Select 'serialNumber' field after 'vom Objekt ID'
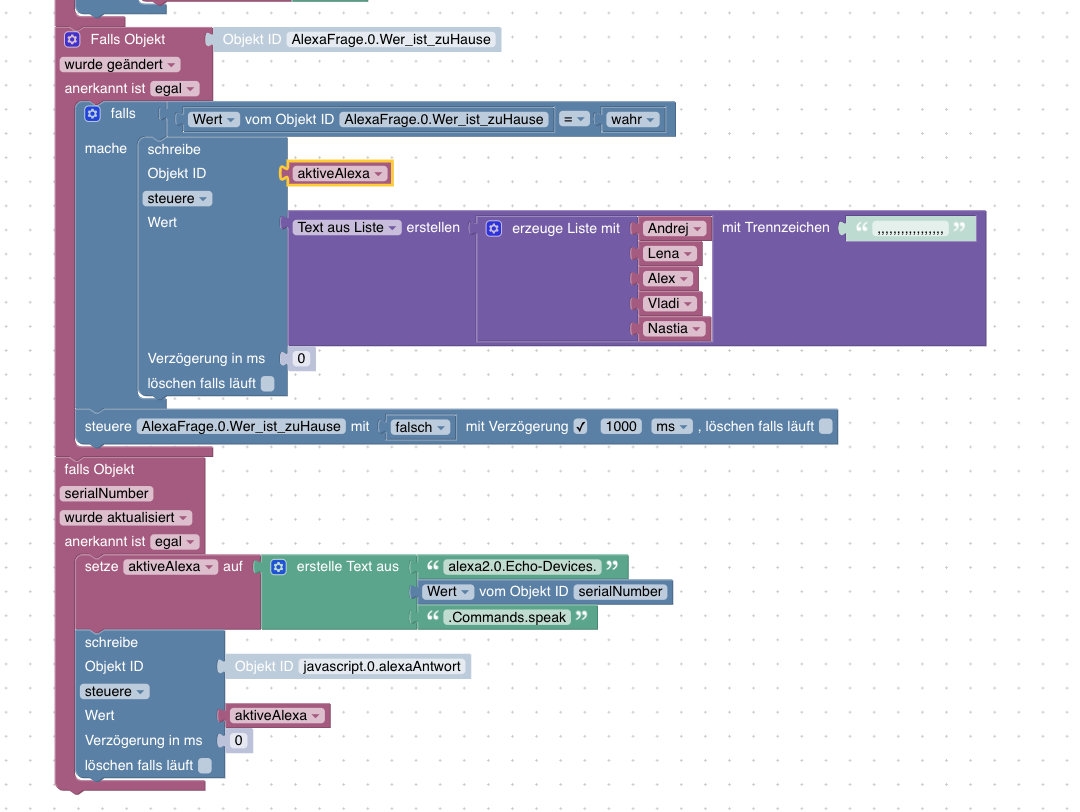This screenshot has height=812, width=1080. click(620, 592)
